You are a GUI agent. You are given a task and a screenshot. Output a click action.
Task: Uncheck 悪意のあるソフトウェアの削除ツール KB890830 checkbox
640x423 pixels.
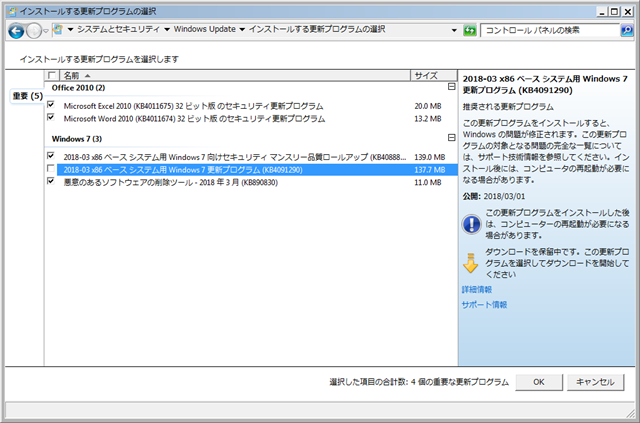click(x=51, y=181)
